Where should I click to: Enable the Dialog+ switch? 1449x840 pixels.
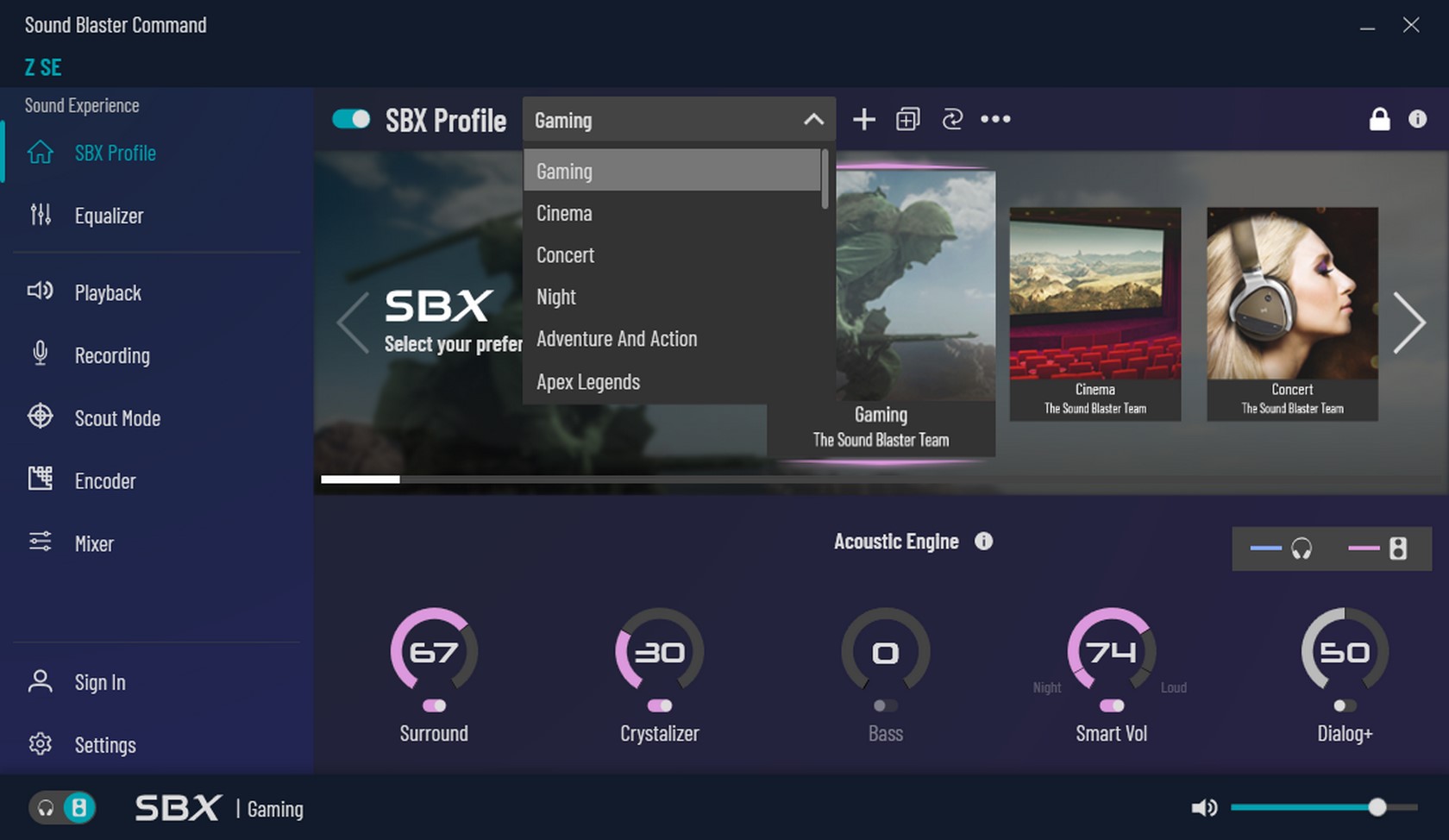click(x=1345, y=705)
